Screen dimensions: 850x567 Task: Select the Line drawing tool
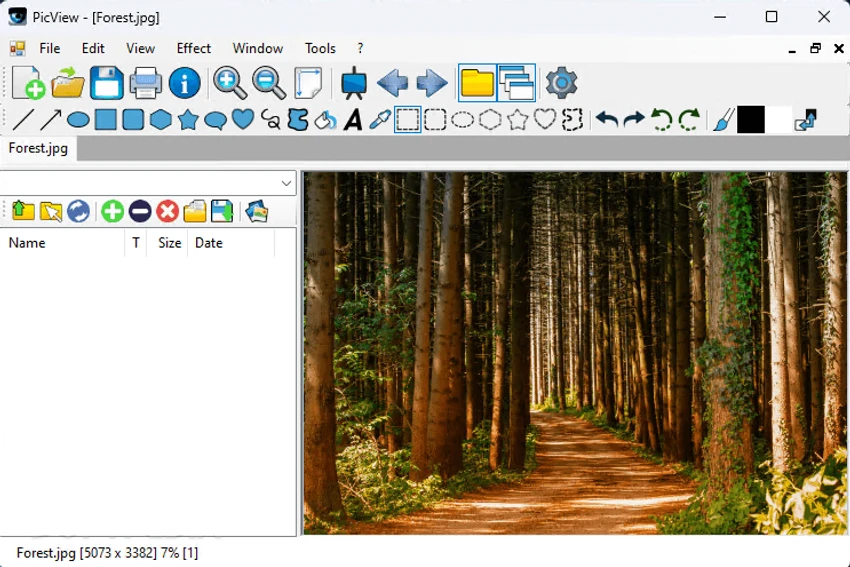pyautogui.click(x=23, y=120)
